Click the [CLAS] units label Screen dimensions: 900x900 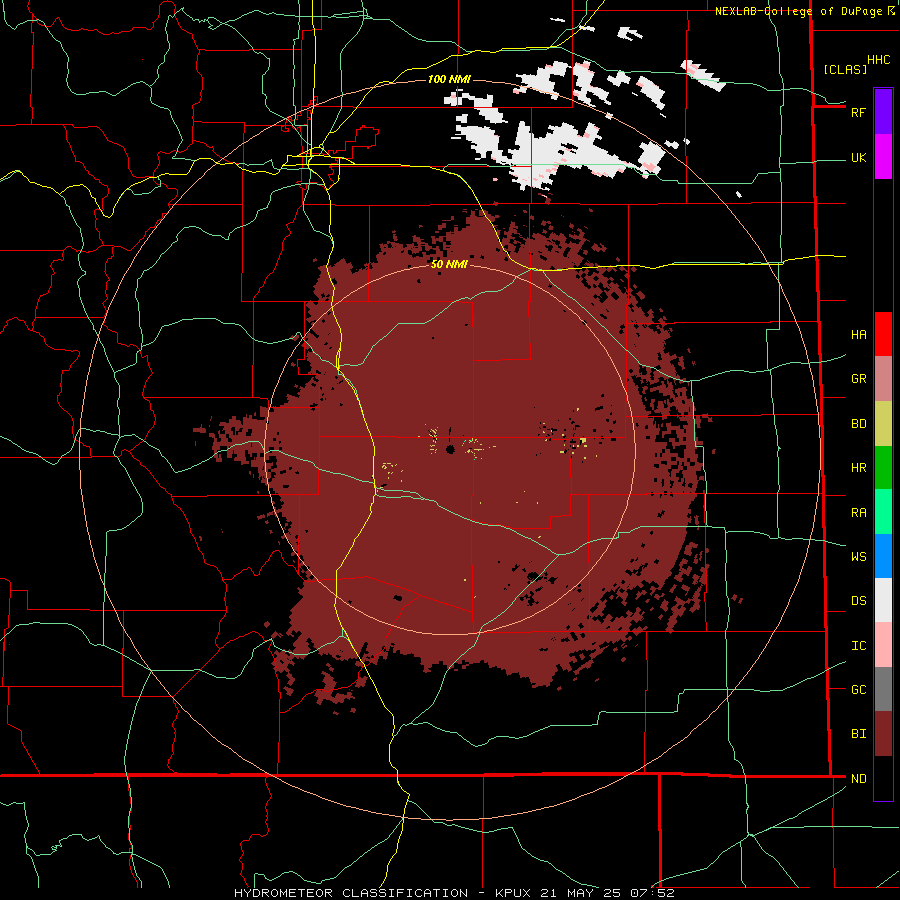(845, 69)
